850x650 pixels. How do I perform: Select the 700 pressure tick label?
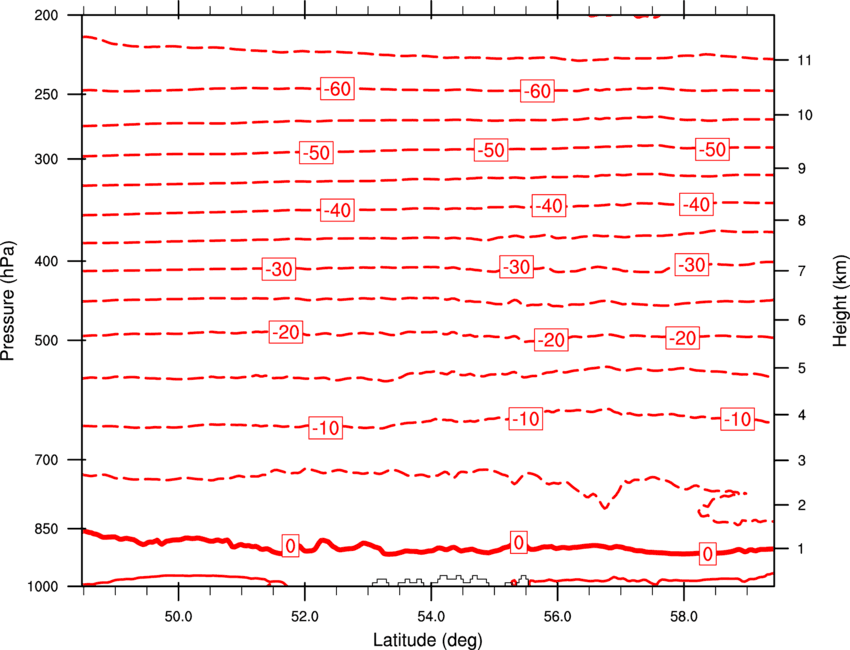coord(46,460)
